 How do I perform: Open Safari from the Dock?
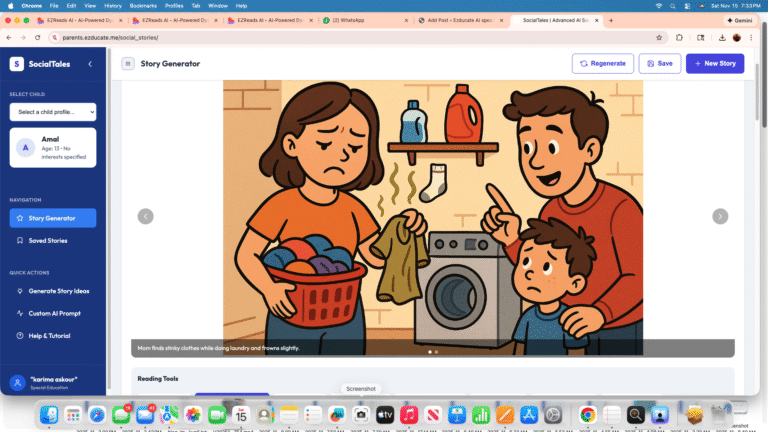pos(97,415)
